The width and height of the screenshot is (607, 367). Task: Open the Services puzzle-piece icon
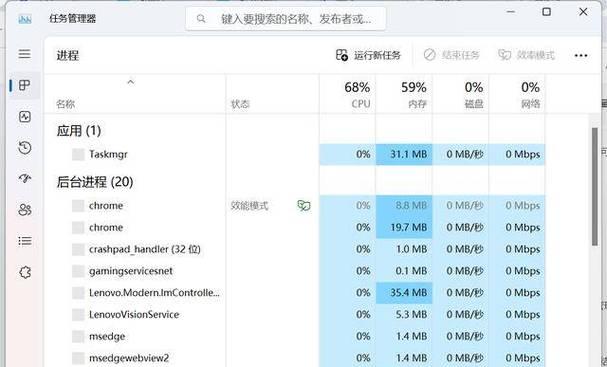(25, 273)
